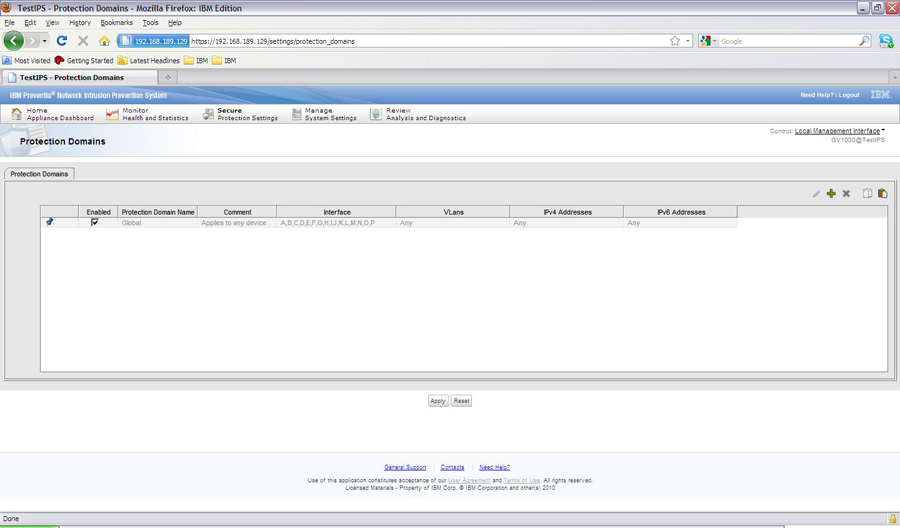Viewport: 900px width, 528px height.
Task: Open the File menu
Action: click(x=10, y=23)
